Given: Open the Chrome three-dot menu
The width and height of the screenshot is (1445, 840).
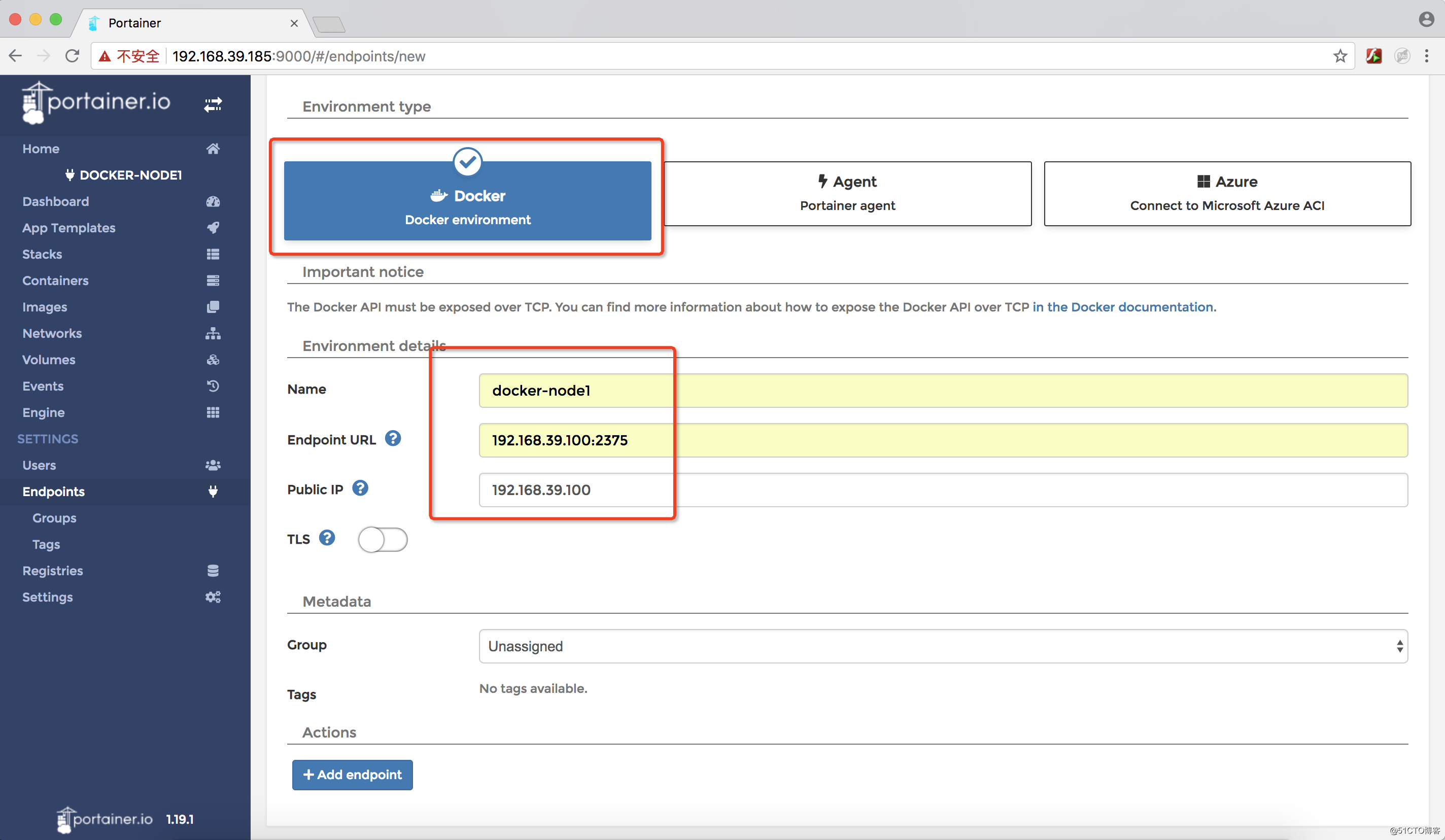Looking at the screenshot, I should [x=1427, y=56].
